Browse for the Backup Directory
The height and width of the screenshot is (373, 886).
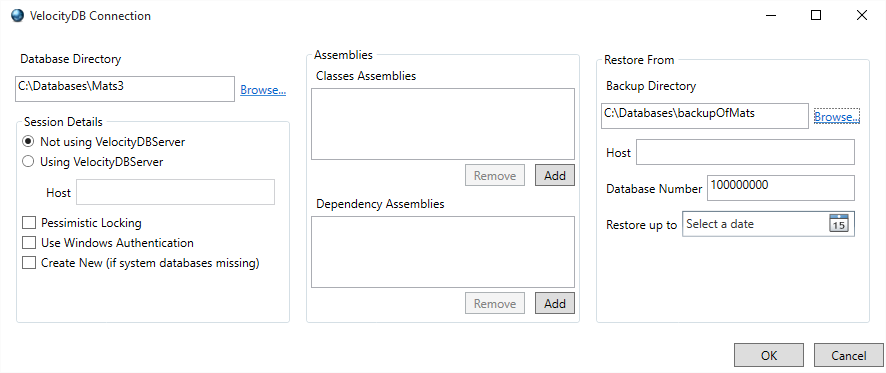[836, 117]
